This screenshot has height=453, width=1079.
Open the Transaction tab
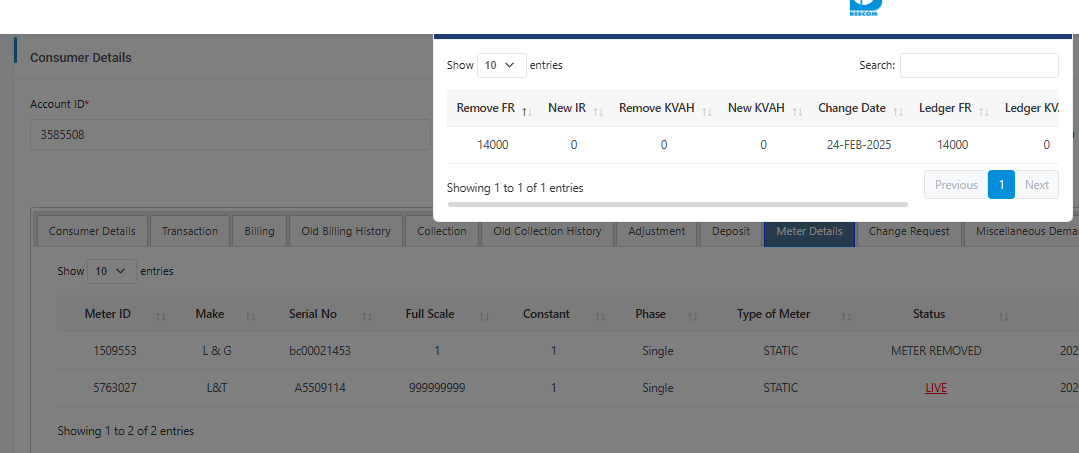tap(189, 231)
